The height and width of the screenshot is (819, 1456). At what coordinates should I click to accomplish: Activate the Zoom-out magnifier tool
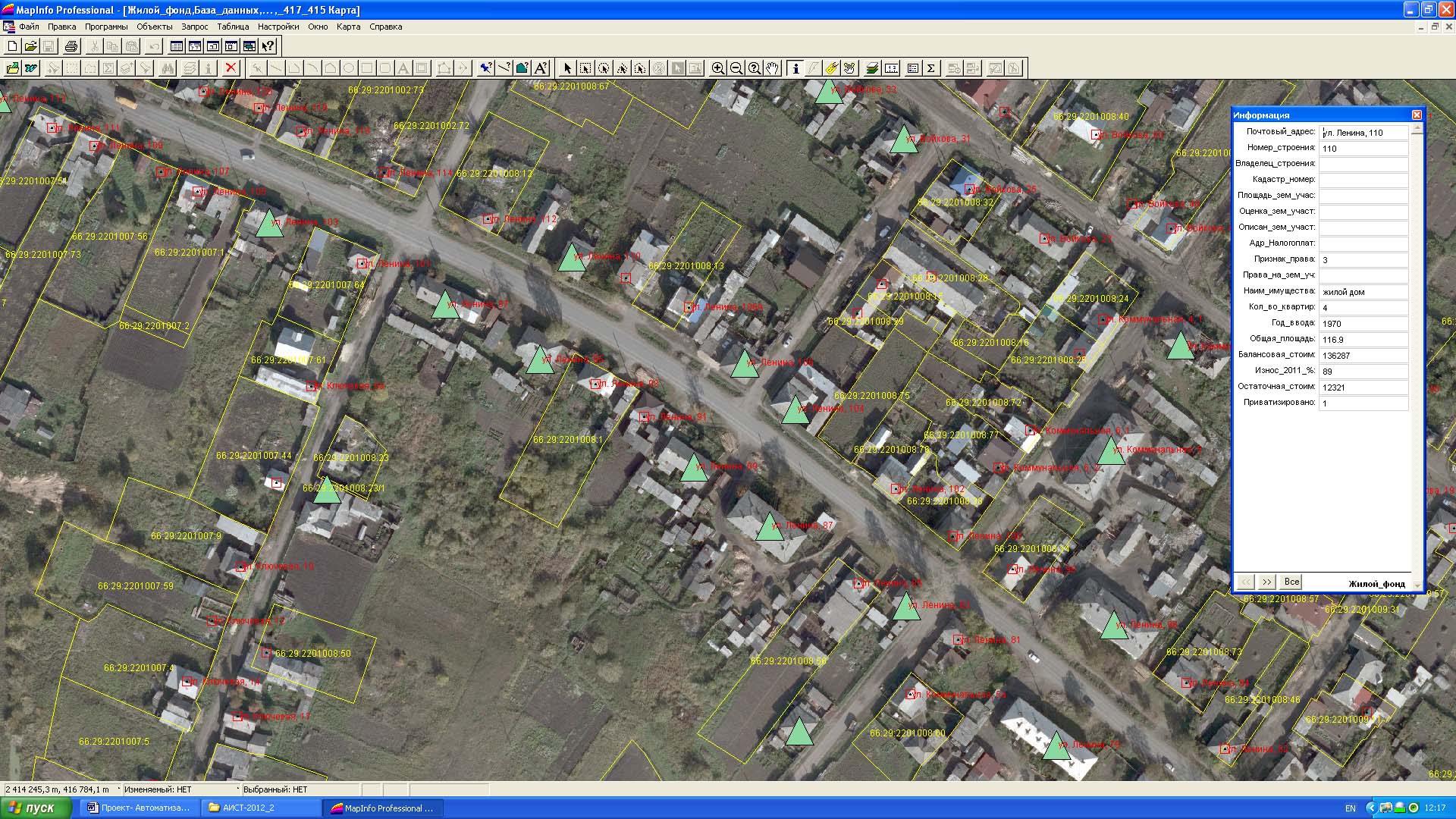pos(736,68)
